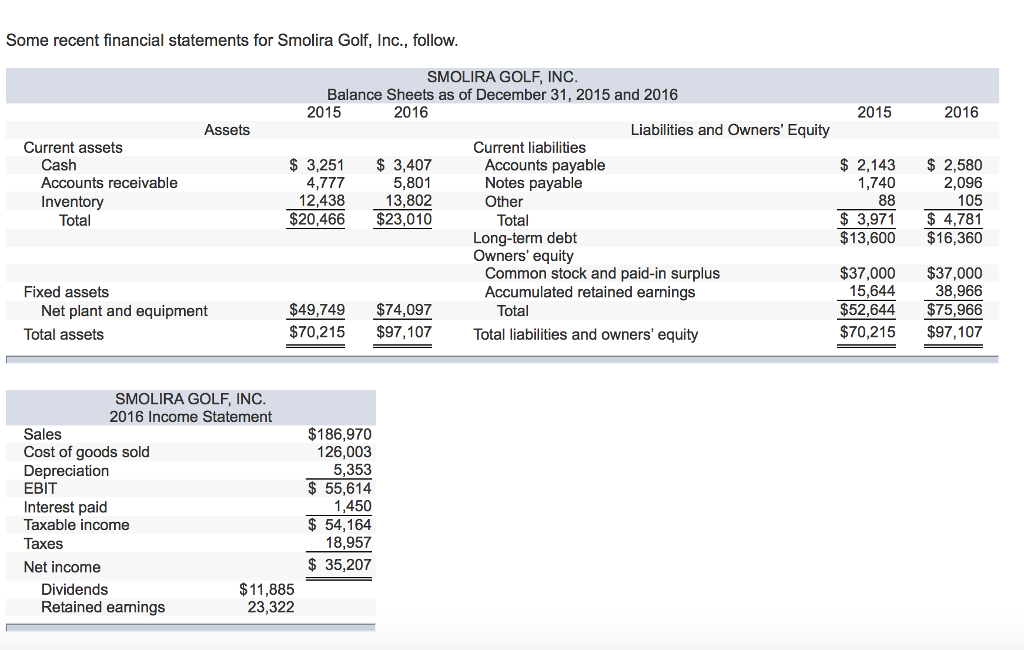Click the 'Sales' row label

pos(42,434)
